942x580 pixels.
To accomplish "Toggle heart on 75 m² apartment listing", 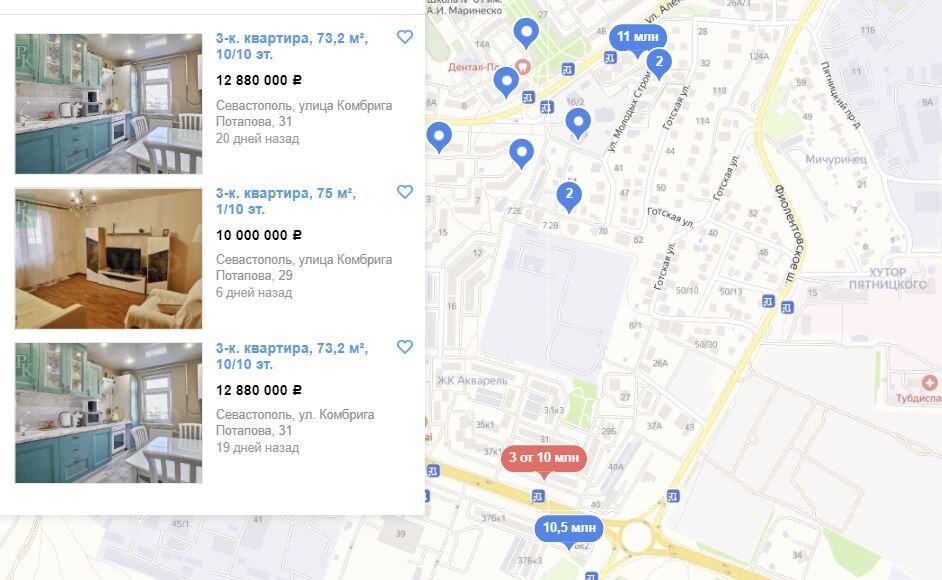I will click(405, 192).
